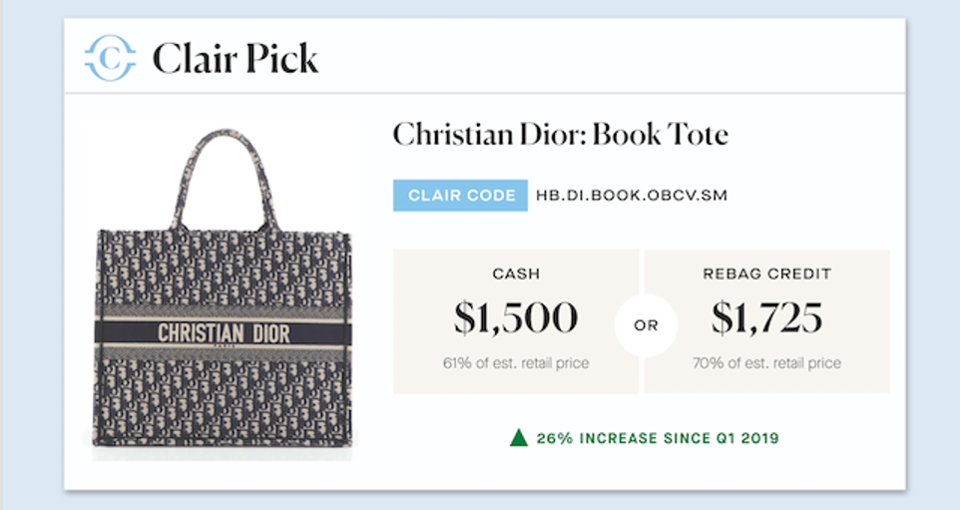
Task: Click 26% INCREASE SINCE Q1 2019 label
Action: tap(658, 438)
